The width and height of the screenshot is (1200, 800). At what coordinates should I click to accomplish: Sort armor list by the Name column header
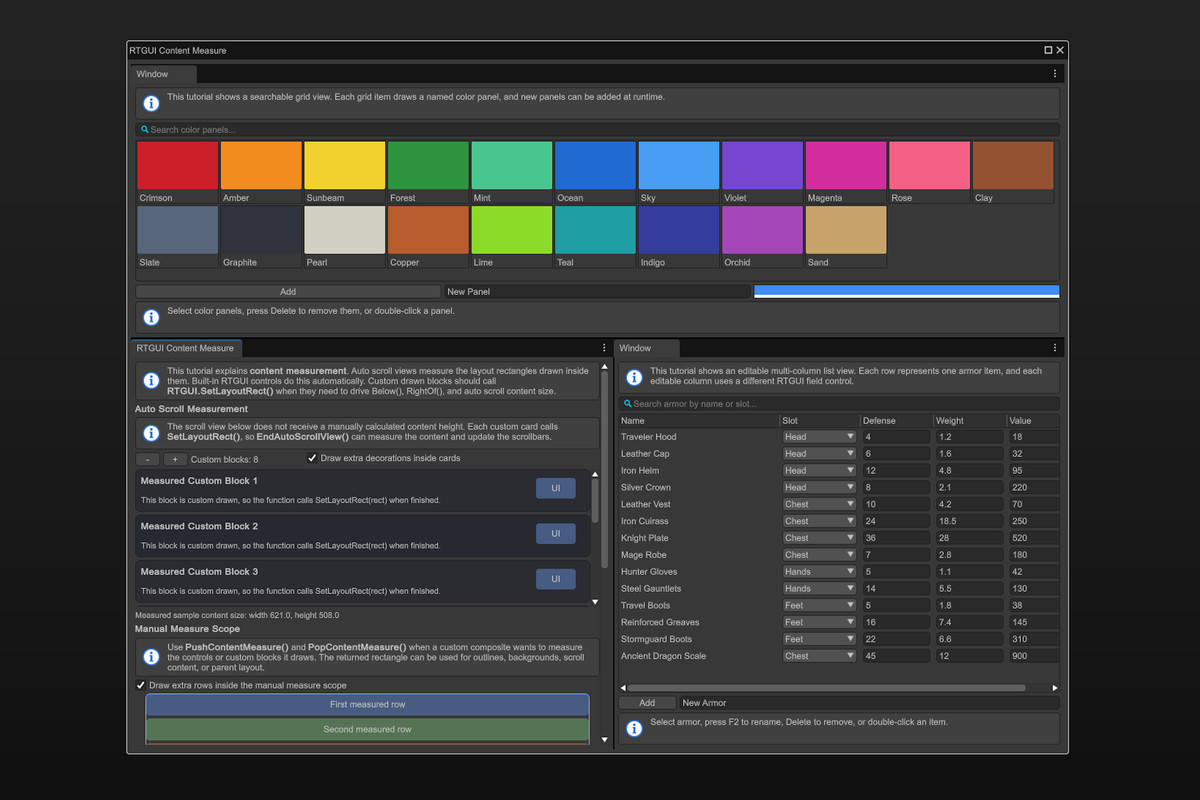pos(698,421)
